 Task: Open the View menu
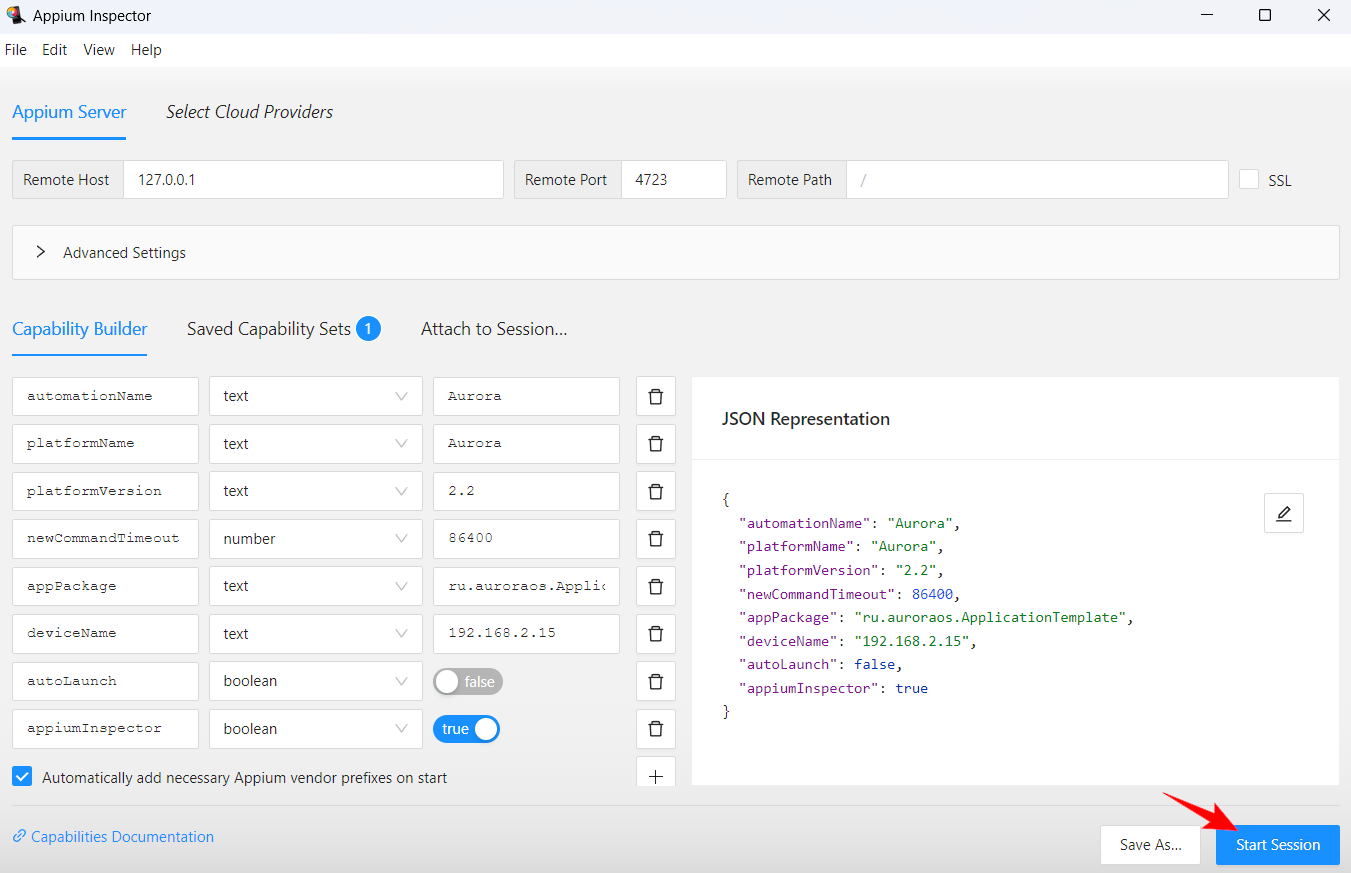[99, 50]
